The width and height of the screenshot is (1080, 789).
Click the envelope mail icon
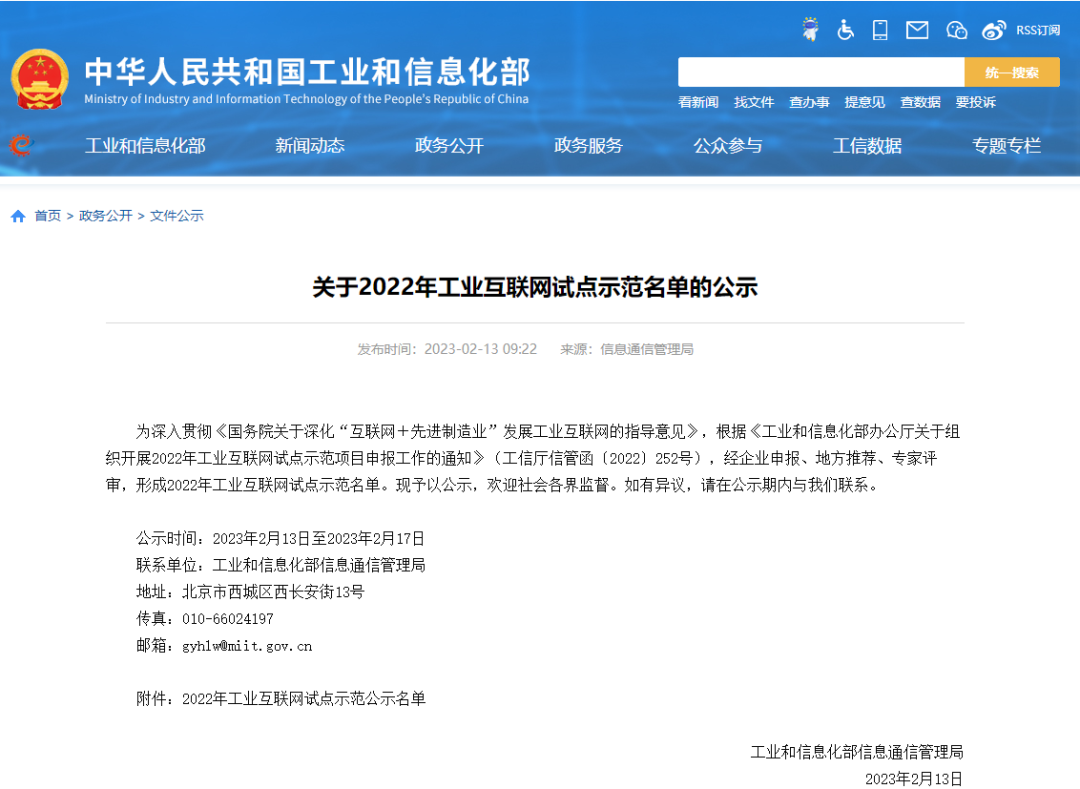pos(917,30)
